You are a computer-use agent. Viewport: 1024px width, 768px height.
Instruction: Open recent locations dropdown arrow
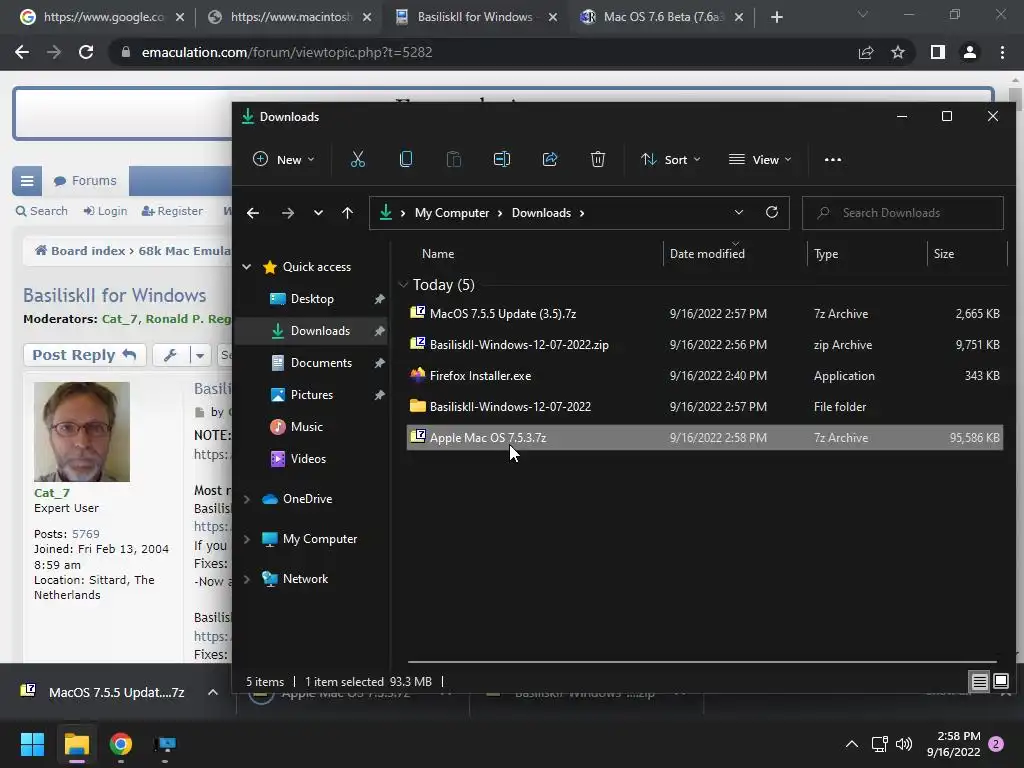(318, 213)
